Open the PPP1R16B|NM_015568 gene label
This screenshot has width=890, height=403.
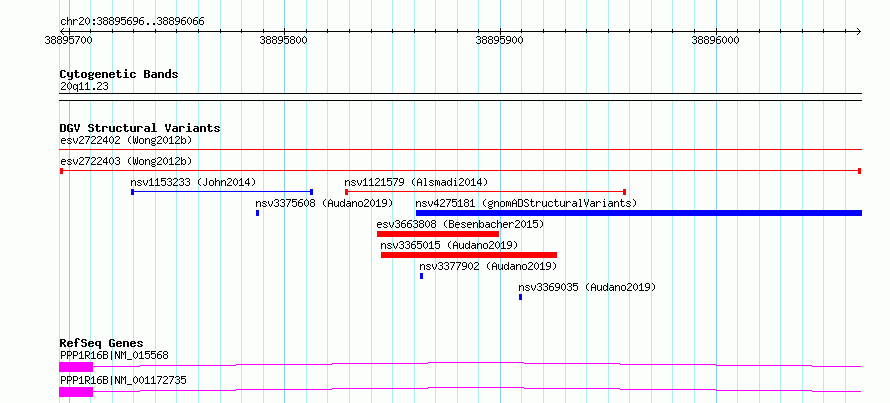[114, 355]
